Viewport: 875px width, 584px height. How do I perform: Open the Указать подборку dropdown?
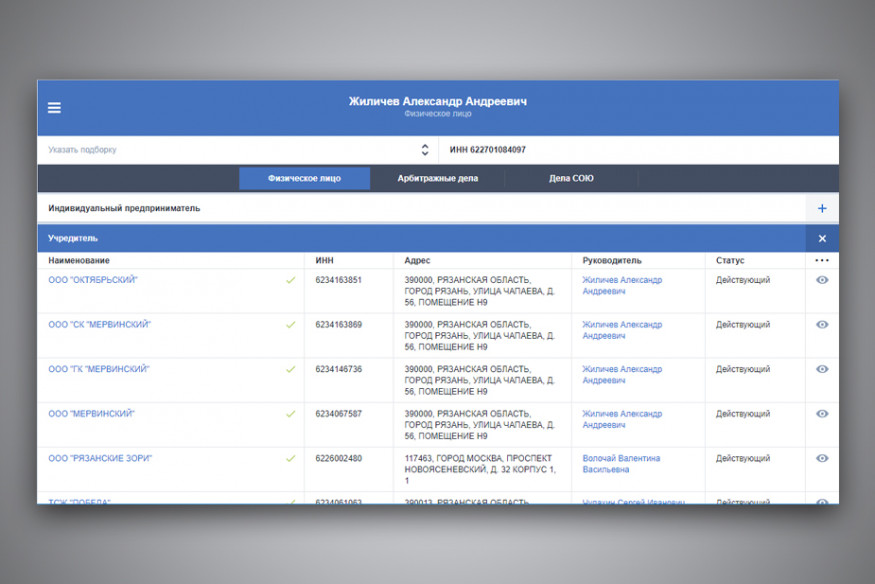230,150
